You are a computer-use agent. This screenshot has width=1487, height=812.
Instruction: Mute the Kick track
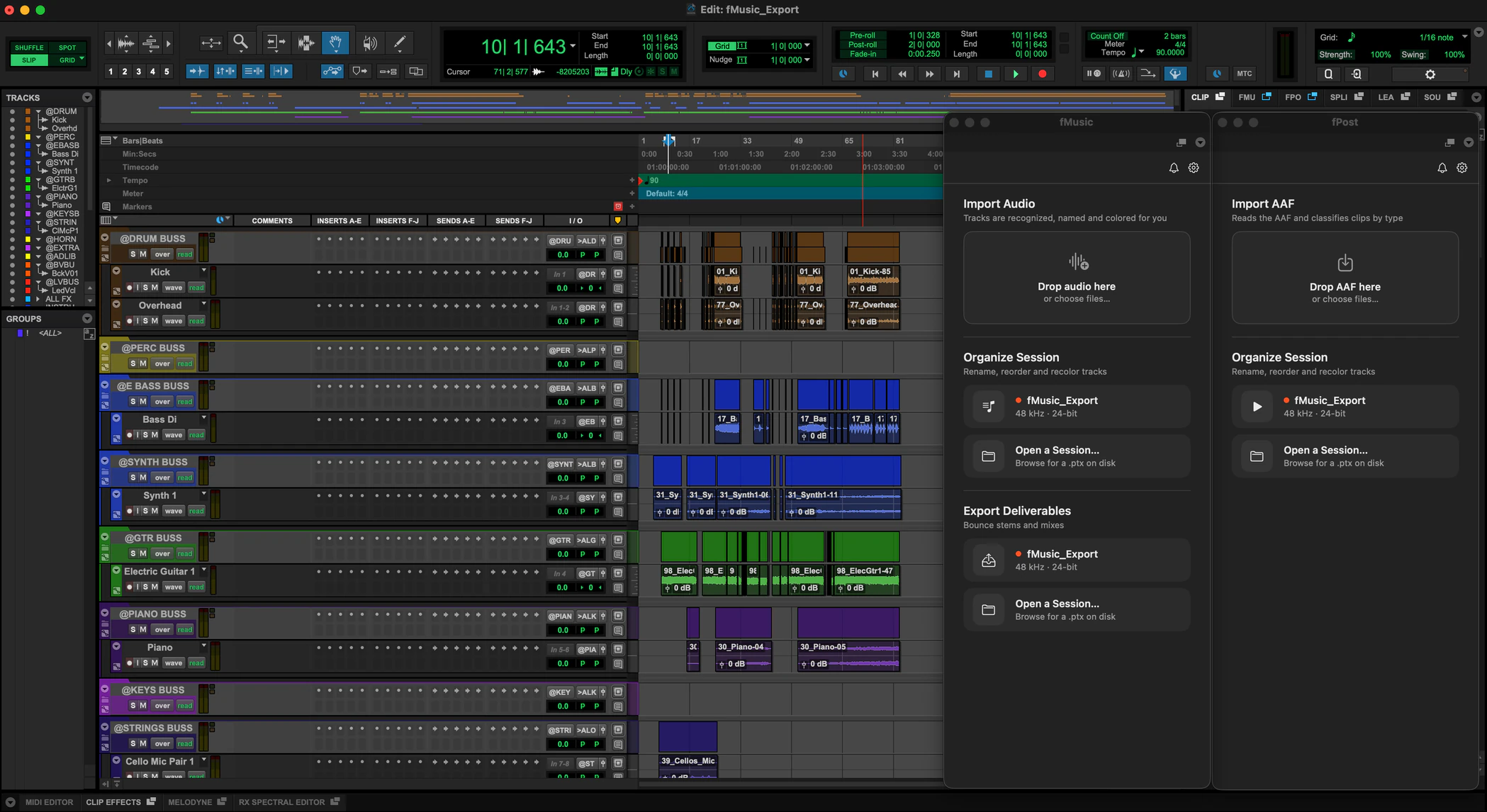[155, 288]
